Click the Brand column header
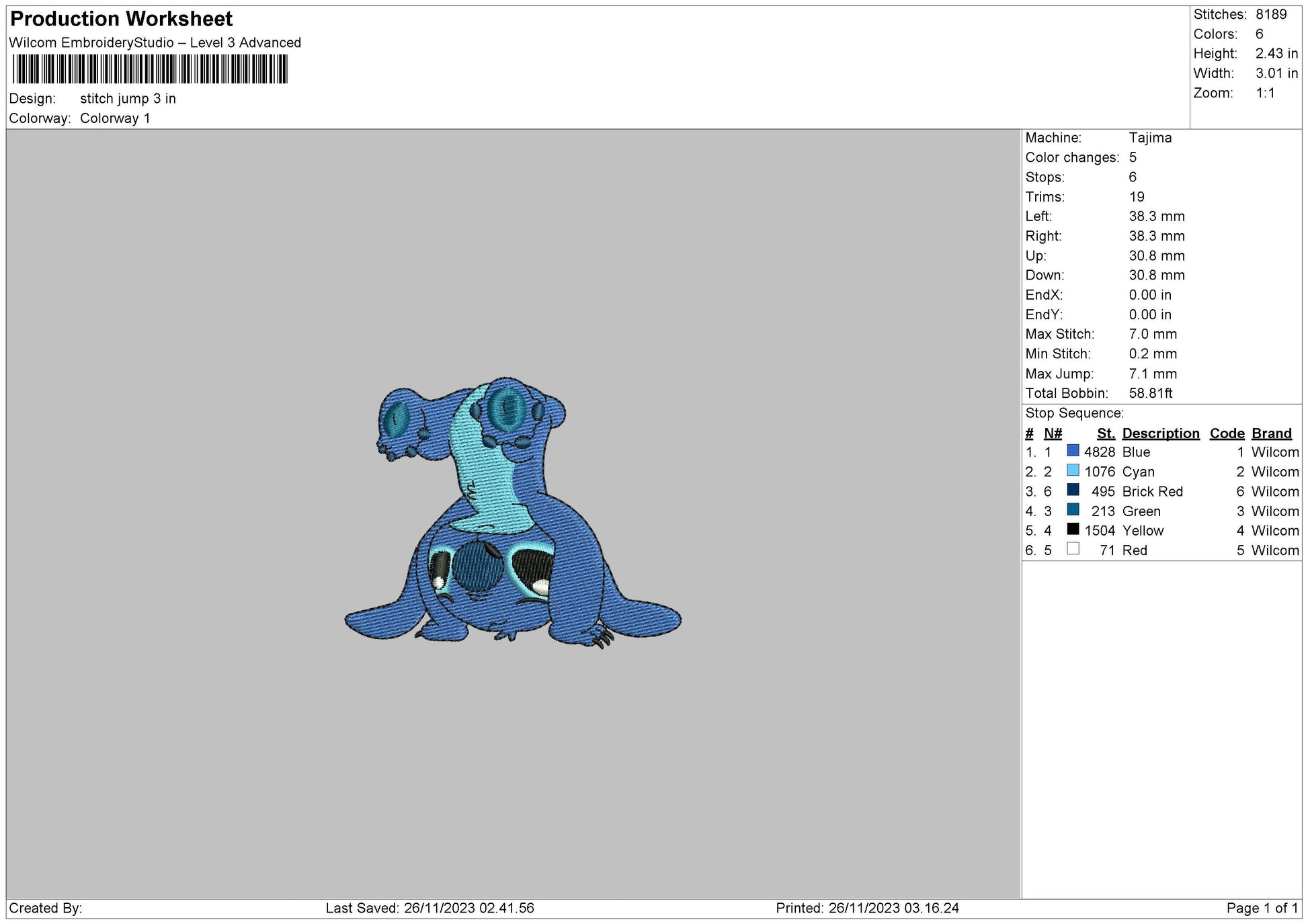Image resolution: width=1308 pixels, height=924 pixels. click(1271, 433)
